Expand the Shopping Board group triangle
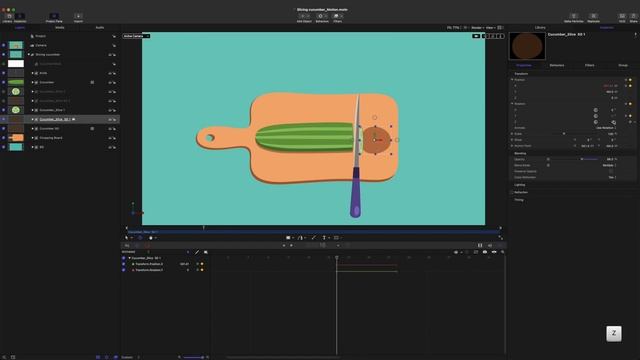Screen dimensions: 640x360 click(33, 138)
